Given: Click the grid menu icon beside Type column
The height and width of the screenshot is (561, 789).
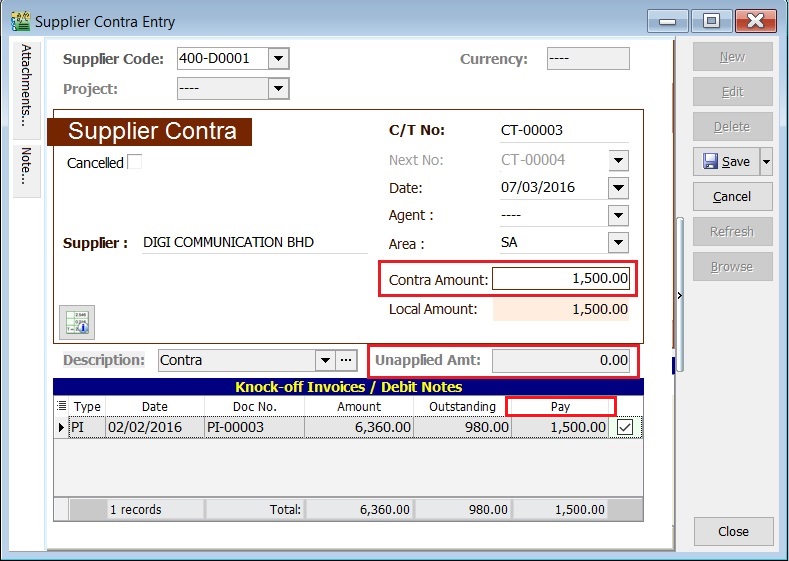Looking at the screenshot, I should [x=61, y=406].
